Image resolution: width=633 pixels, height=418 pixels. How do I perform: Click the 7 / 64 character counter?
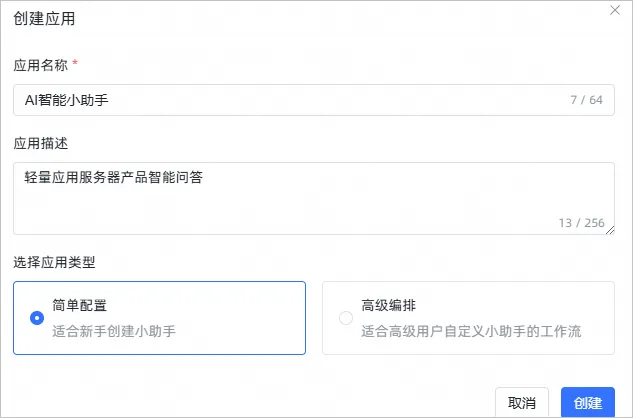(x=586, y=100)
